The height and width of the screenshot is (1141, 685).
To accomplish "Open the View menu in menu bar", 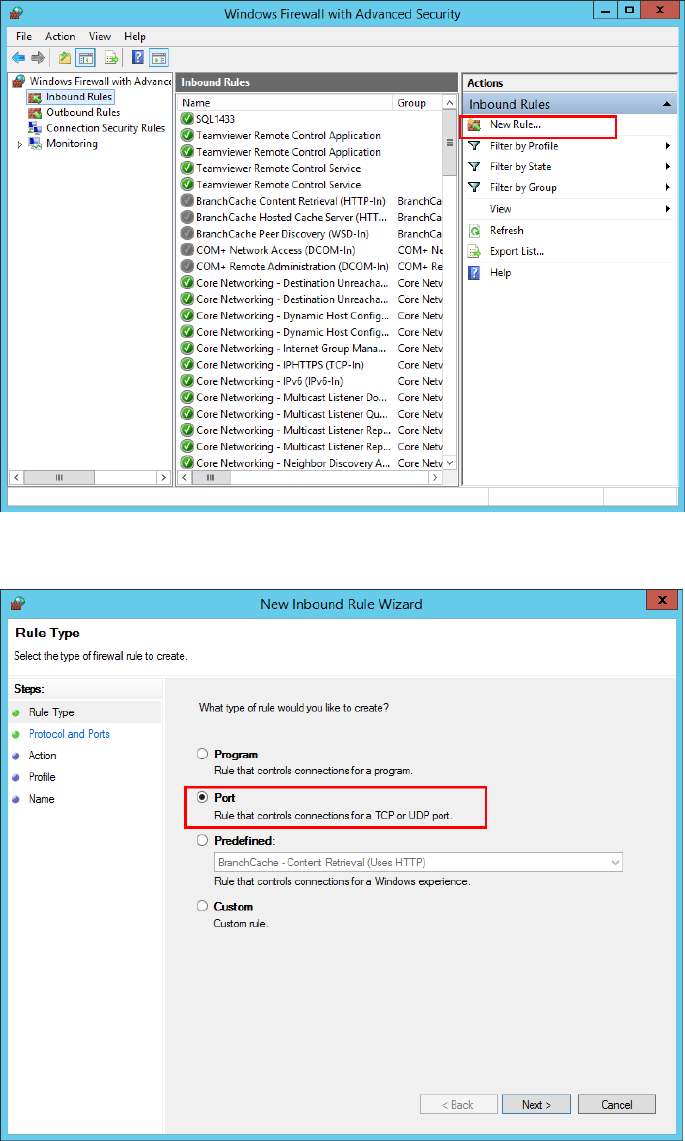I will (x=100, y=36).
